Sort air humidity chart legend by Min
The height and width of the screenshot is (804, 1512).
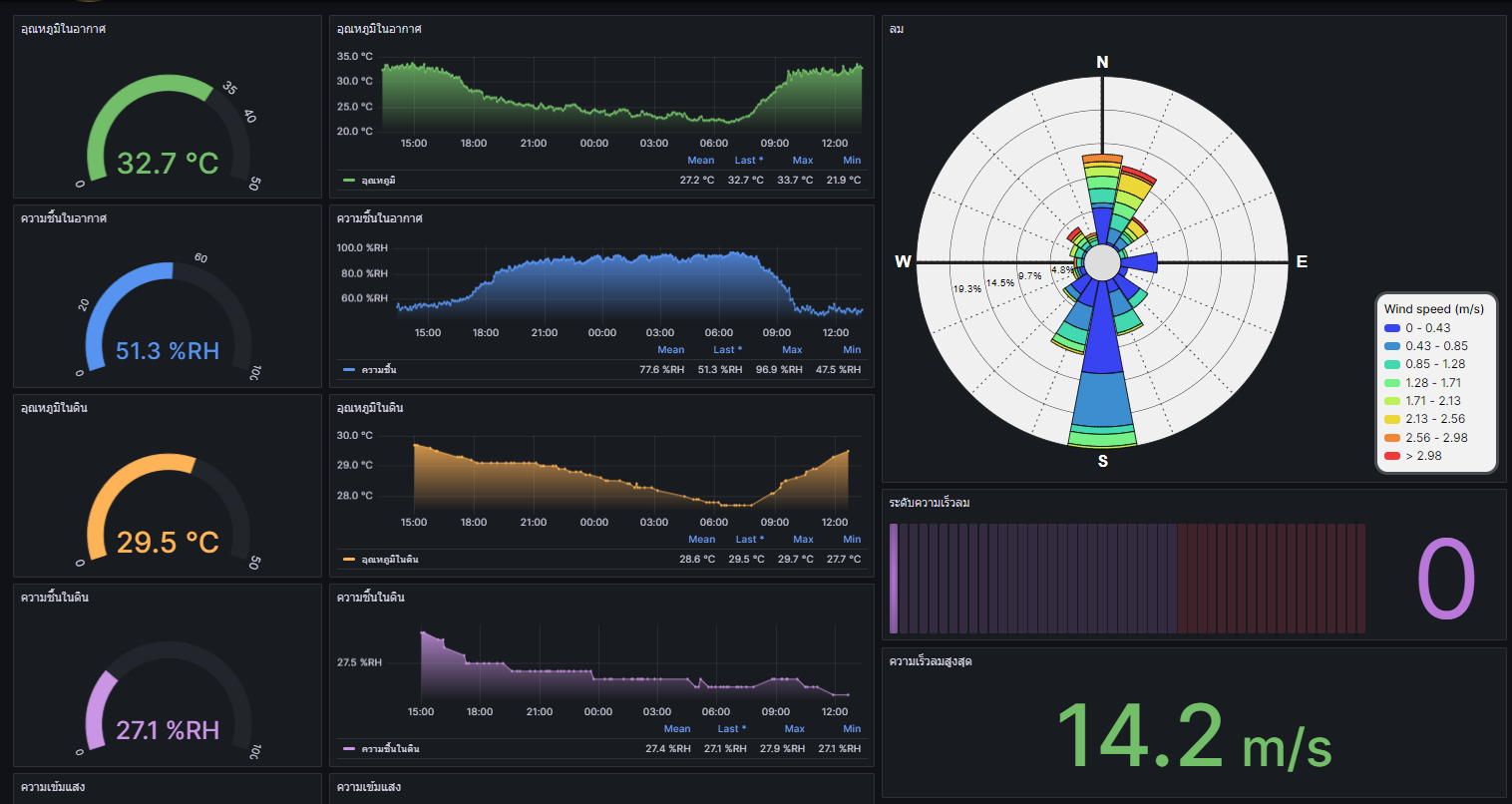pyautogui.click(x=852, y=349)
